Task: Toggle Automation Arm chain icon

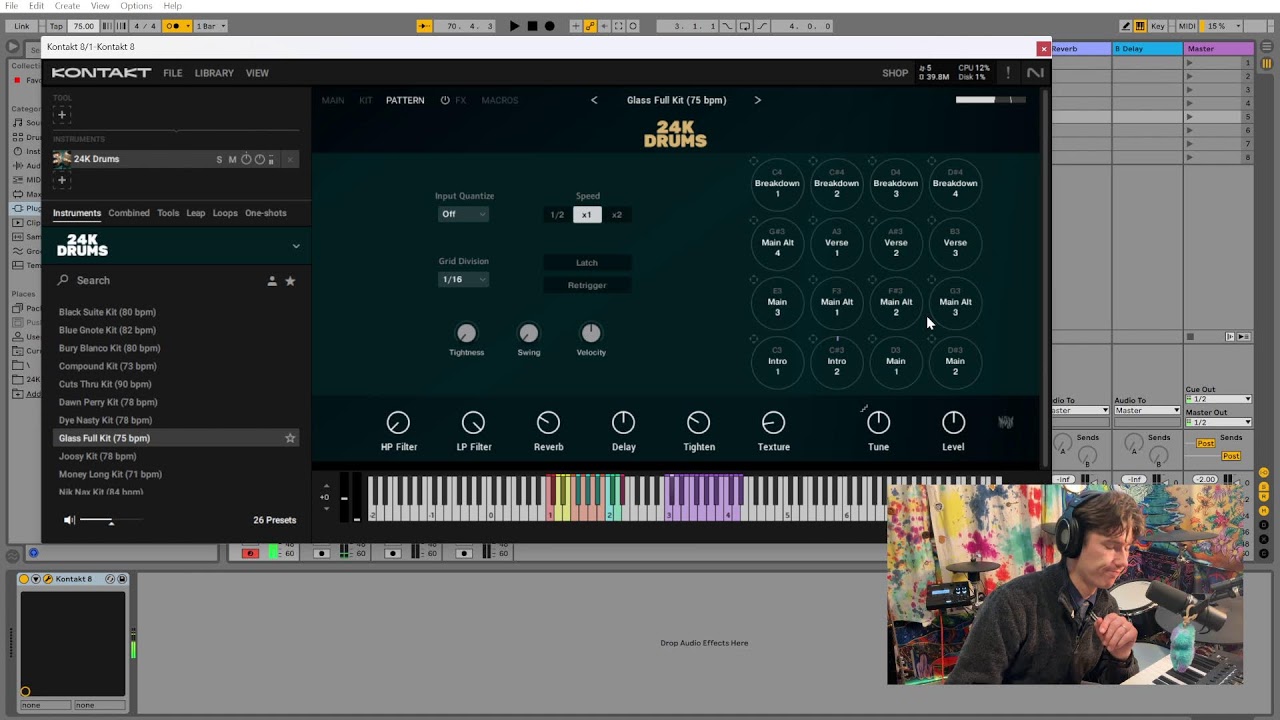Action: coord(591,26)
